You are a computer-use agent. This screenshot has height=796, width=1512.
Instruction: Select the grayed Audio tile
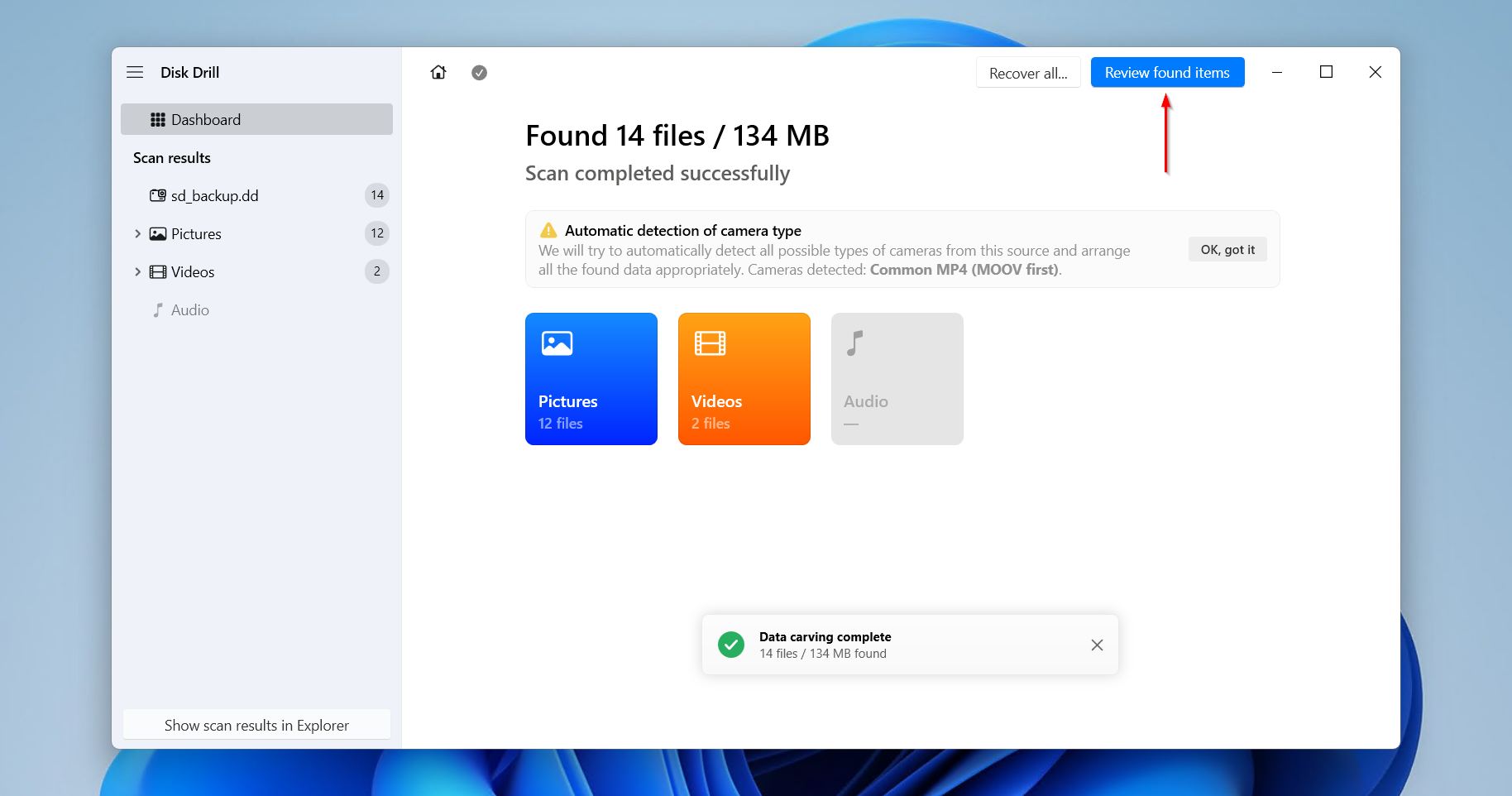click(897, 379)
